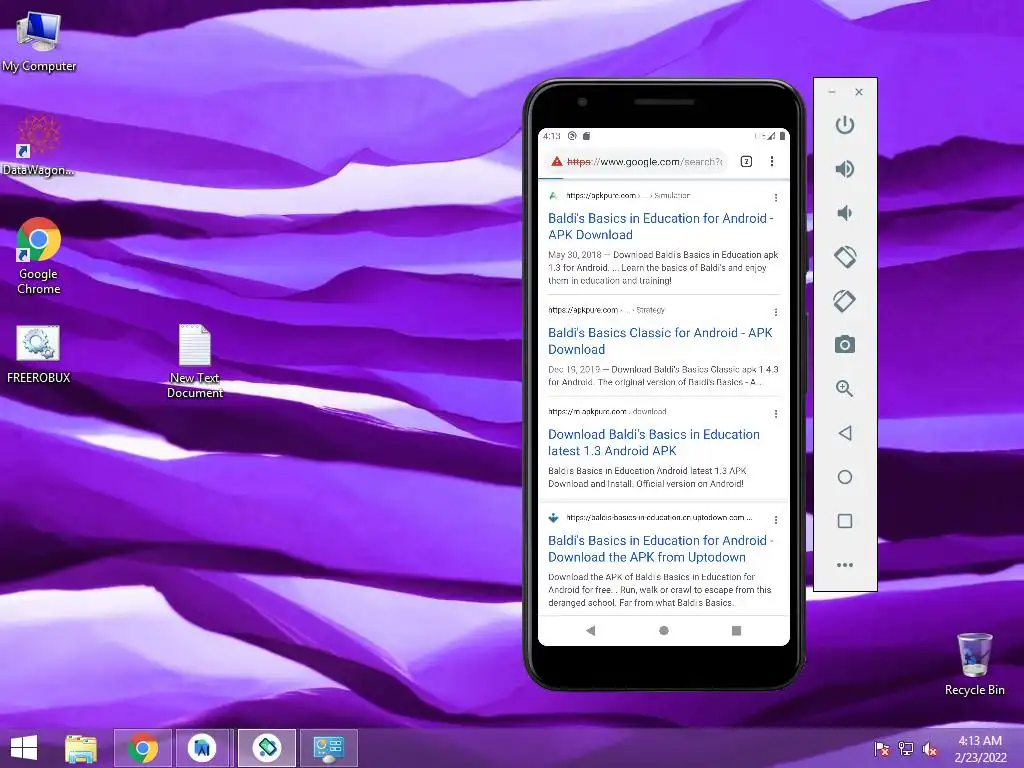Screen dimensions: 1024x768
Task: Activate the emulator zoom magnifier icon
Action: pos(844,389)
